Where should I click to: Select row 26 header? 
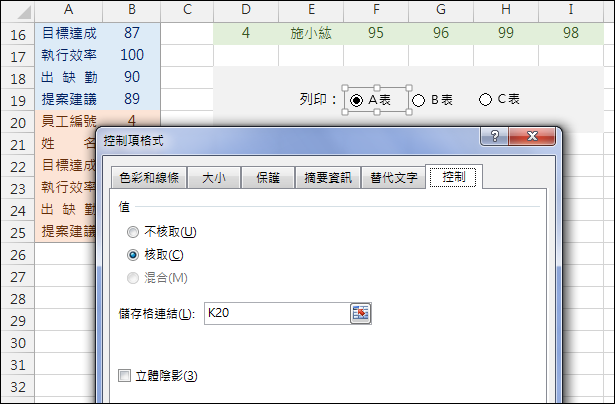pyautogui.click(x=18, y=255)
